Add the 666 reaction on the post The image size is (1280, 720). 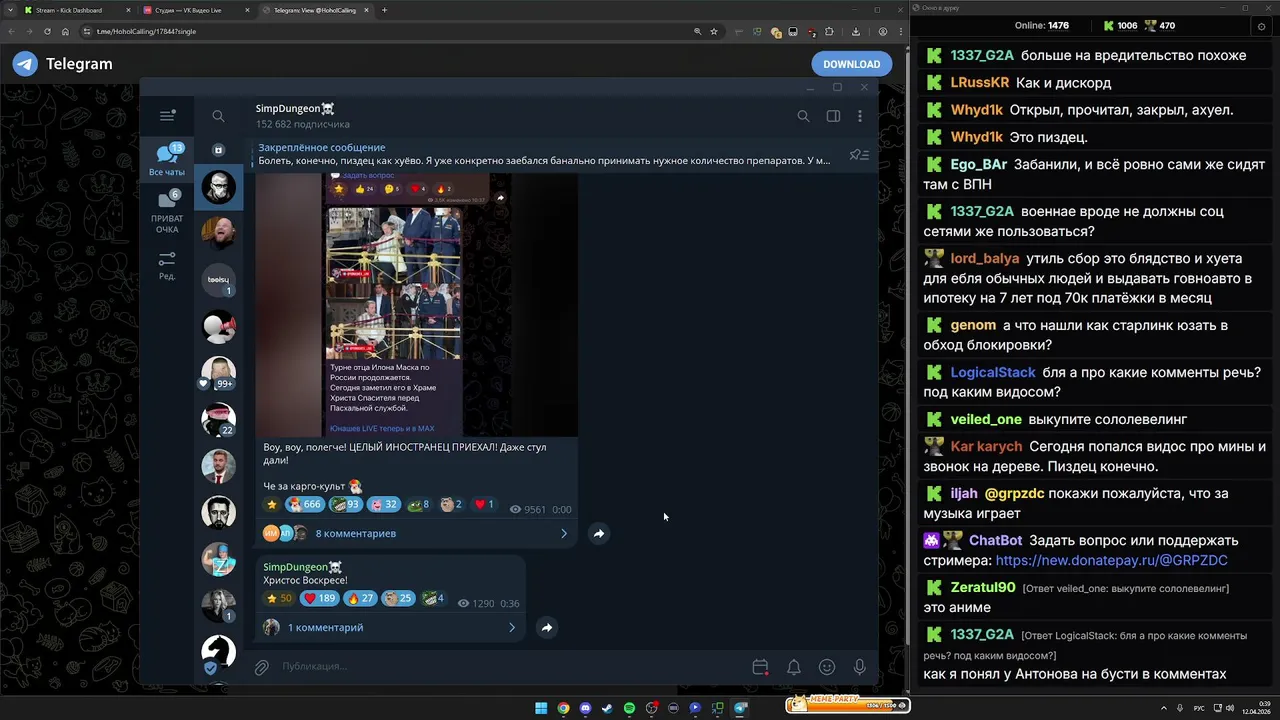point(304,505)
